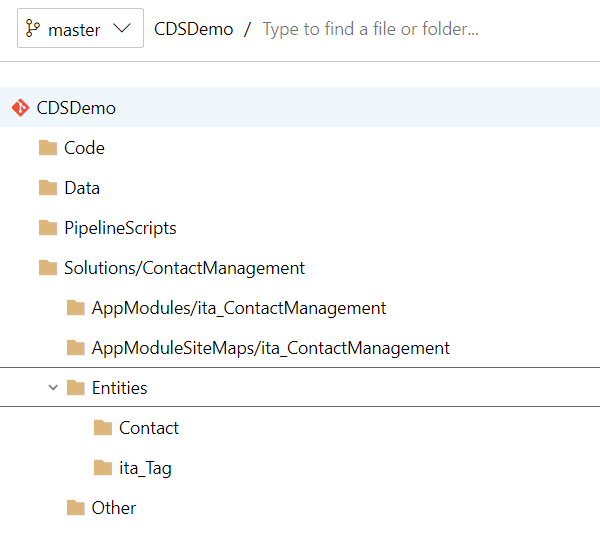Click the Solutions/ContactManagement folder icon
The height and width of the screenshot is (536, 600).
point(48,268)
